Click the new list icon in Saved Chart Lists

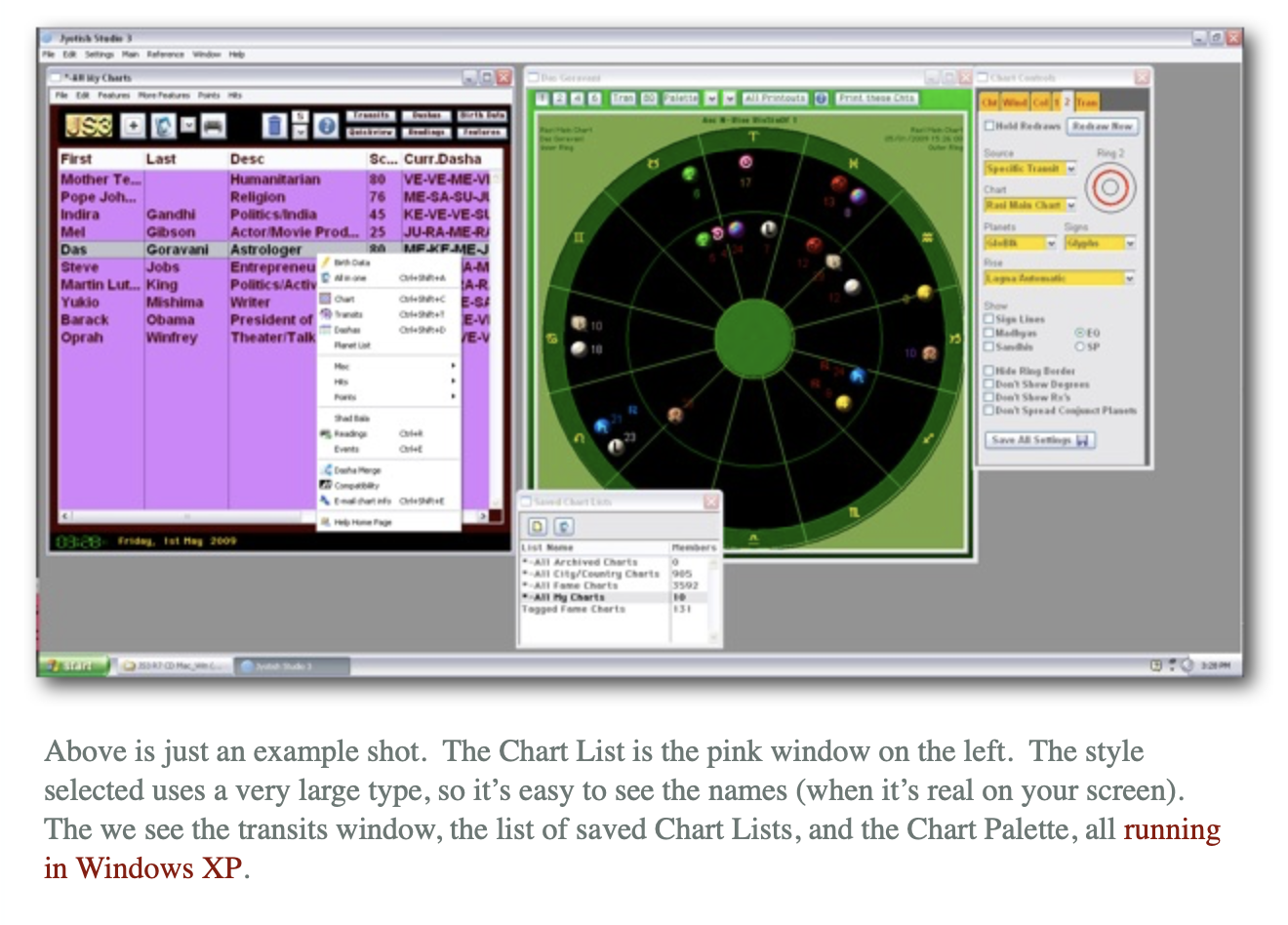538,526
